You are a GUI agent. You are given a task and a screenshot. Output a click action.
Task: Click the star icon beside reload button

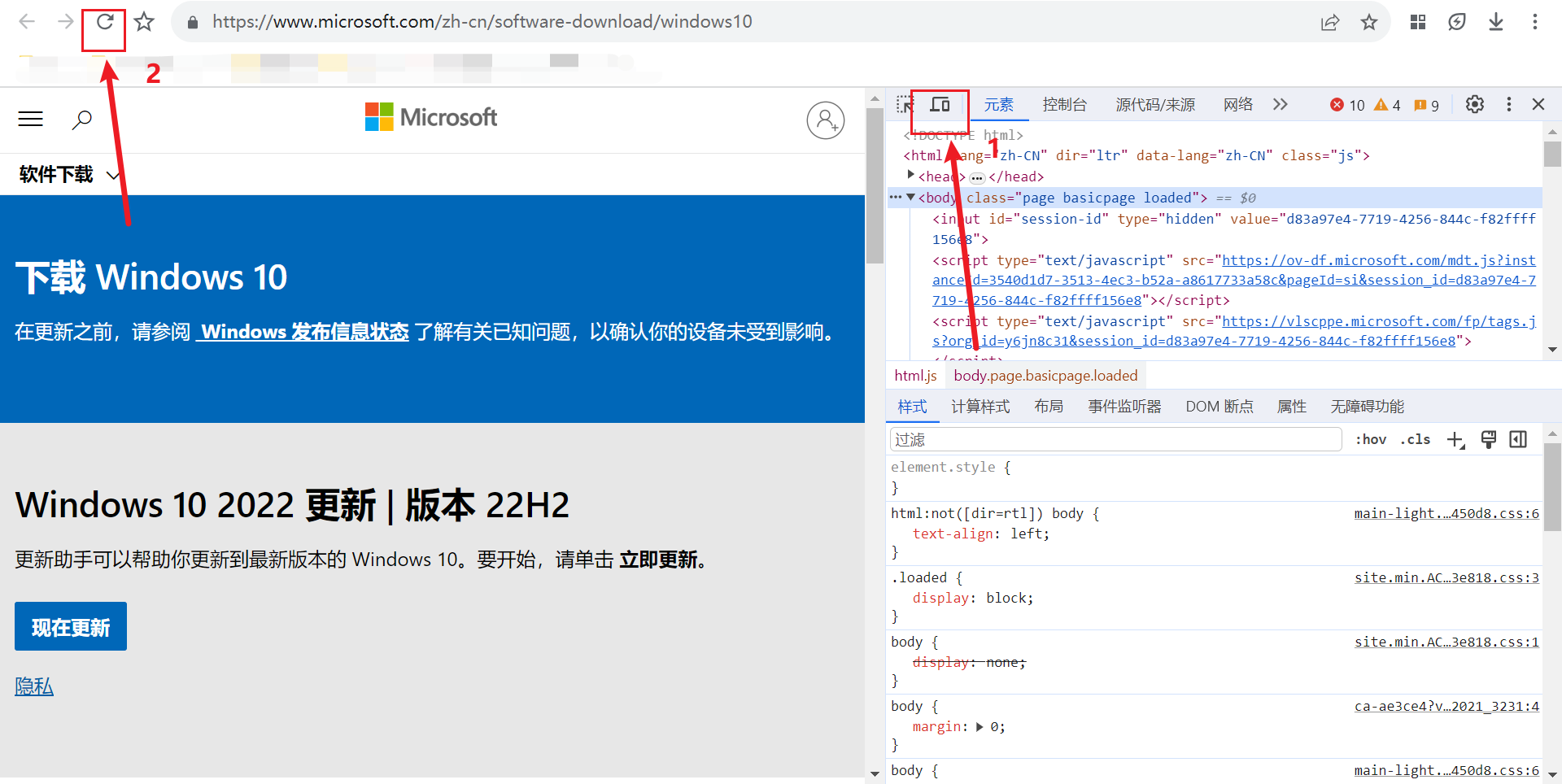[x=144, y=22]
